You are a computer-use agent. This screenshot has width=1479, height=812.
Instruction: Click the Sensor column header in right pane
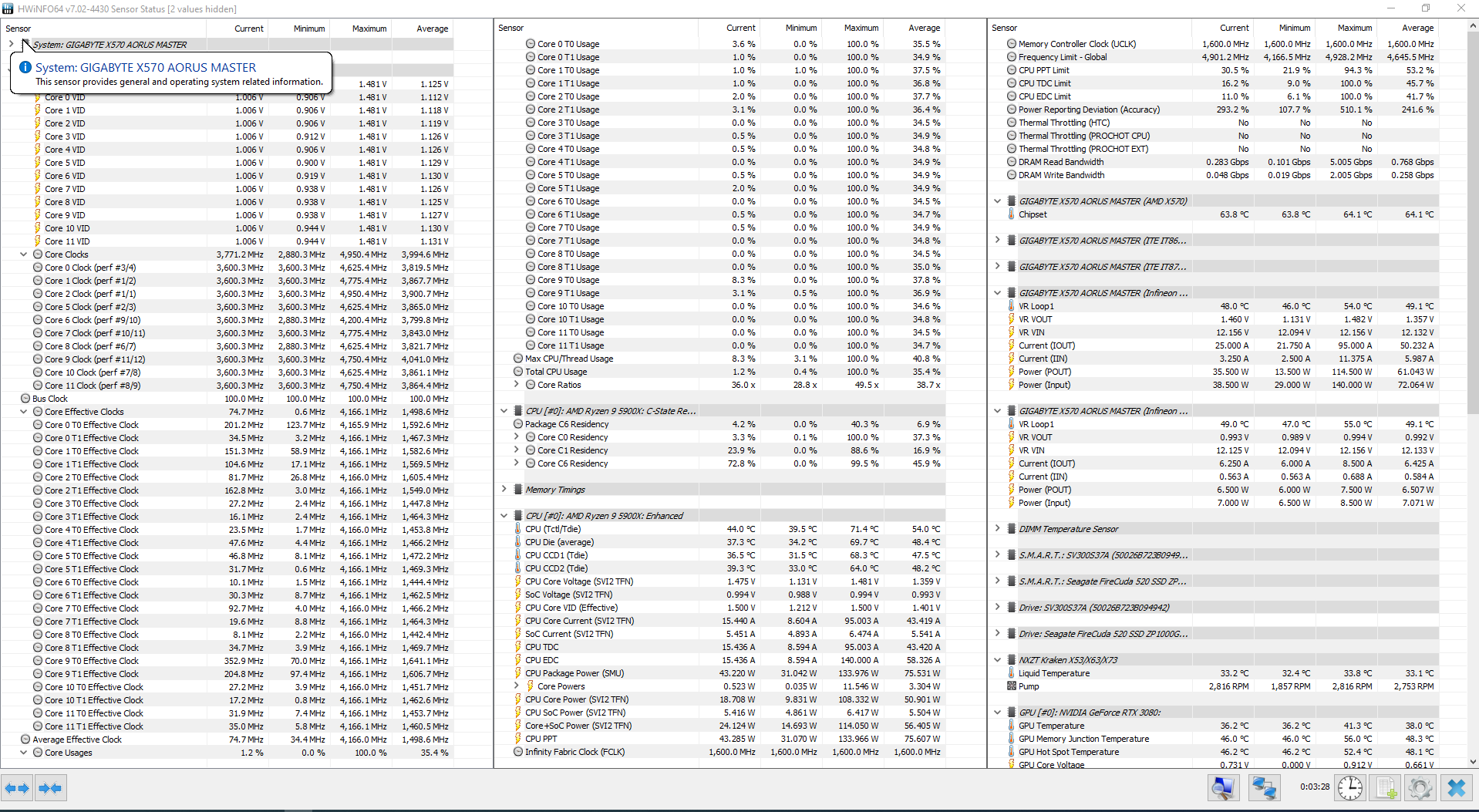(1004, 28)
